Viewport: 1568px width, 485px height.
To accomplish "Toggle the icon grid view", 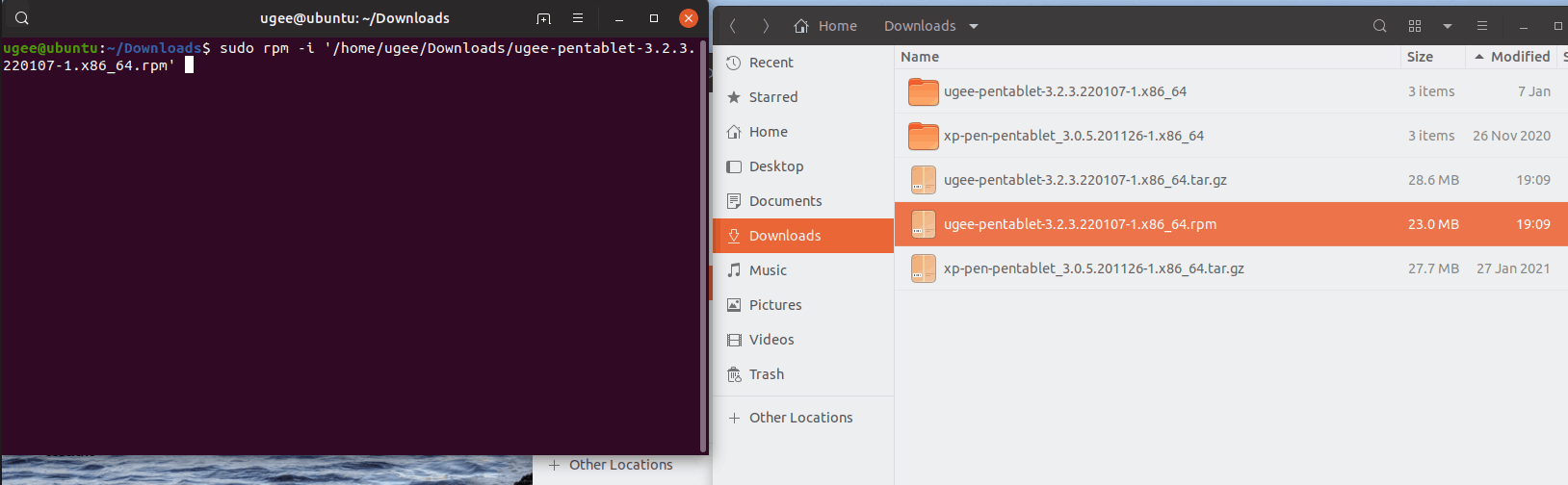I will pos(1415,26).
